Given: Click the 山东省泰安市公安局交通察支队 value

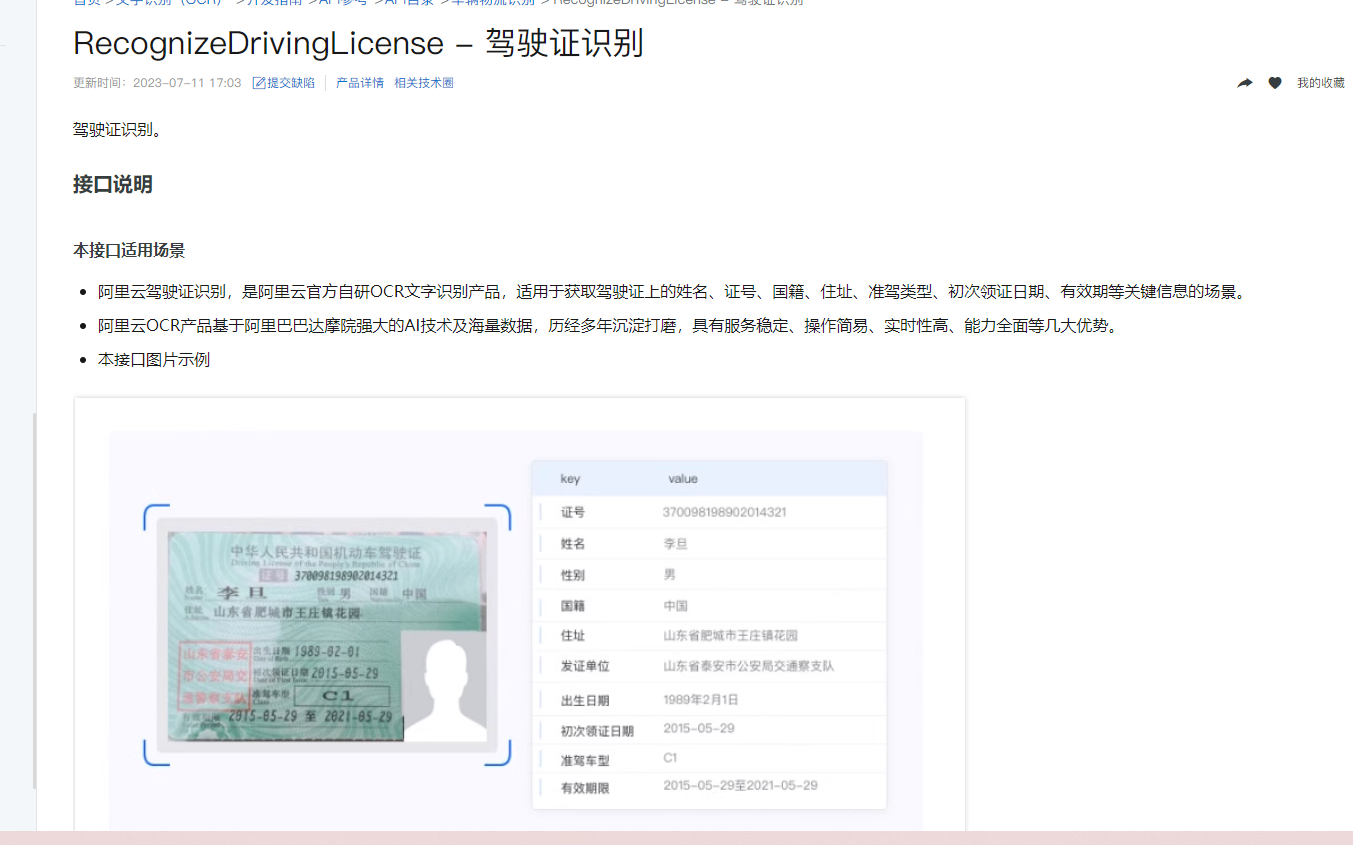Looking at the screenshot, I should [749, 666].
